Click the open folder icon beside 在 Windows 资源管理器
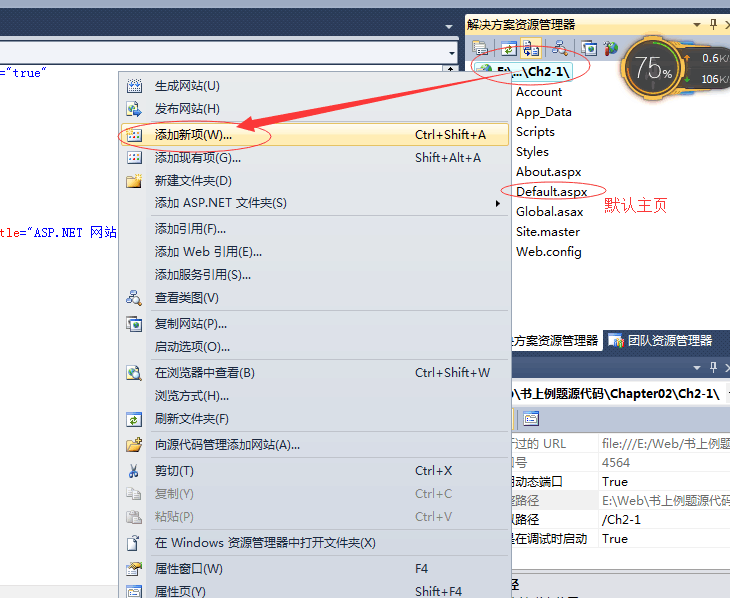 pos(134,543)
